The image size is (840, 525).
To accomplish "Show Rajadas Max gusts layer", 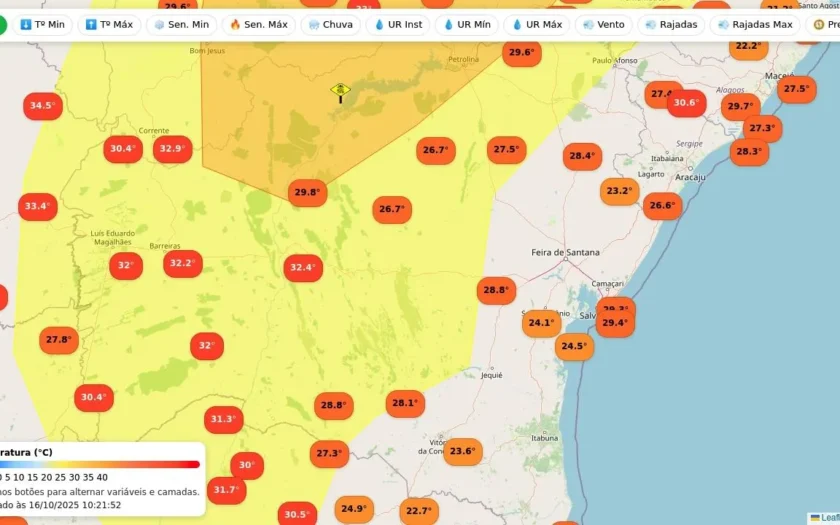I will (x=755, y=25).
